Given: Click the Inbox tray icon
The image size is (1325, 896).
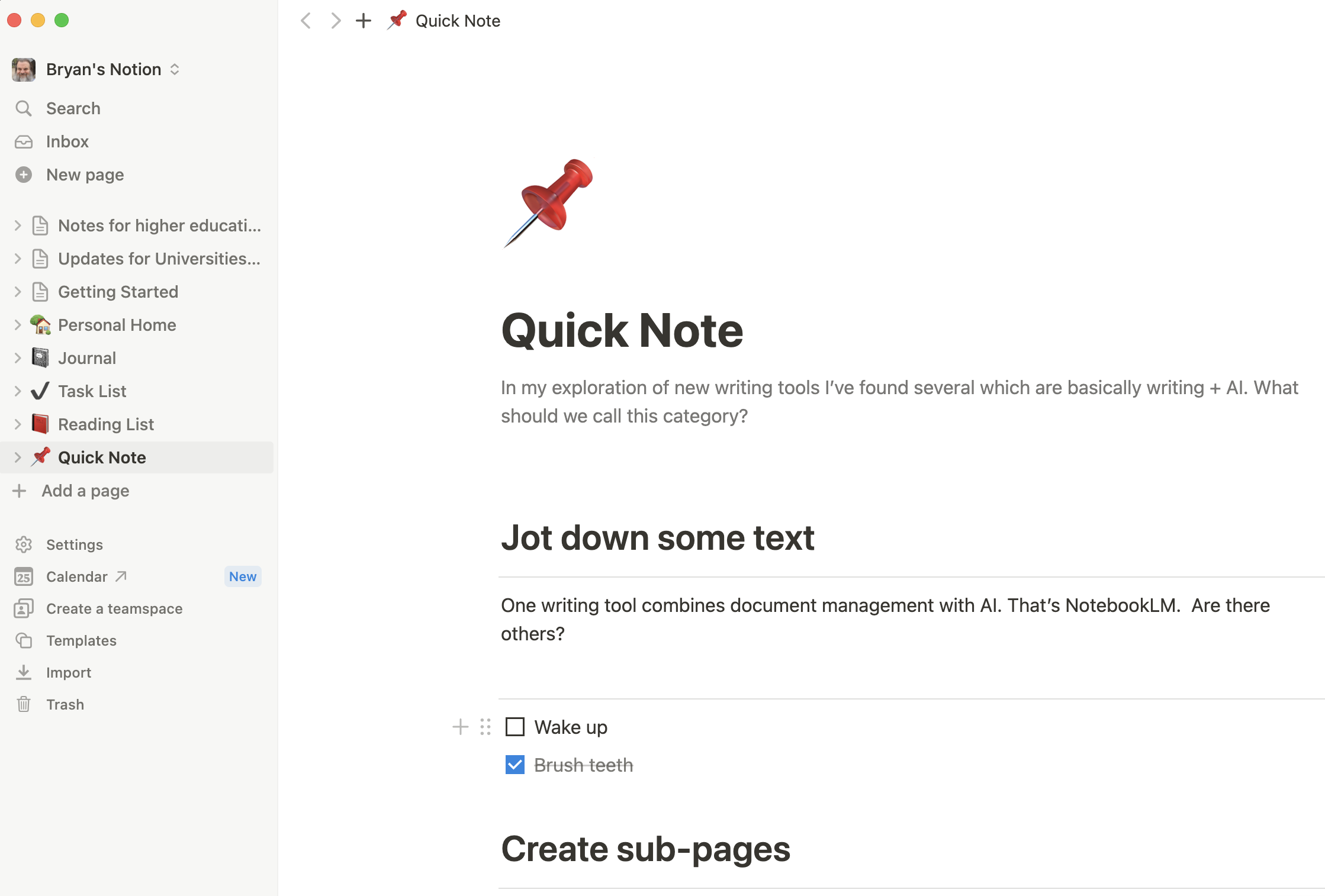Looking at the screenshot, I should pyautogui.click(x=24, y=141).
